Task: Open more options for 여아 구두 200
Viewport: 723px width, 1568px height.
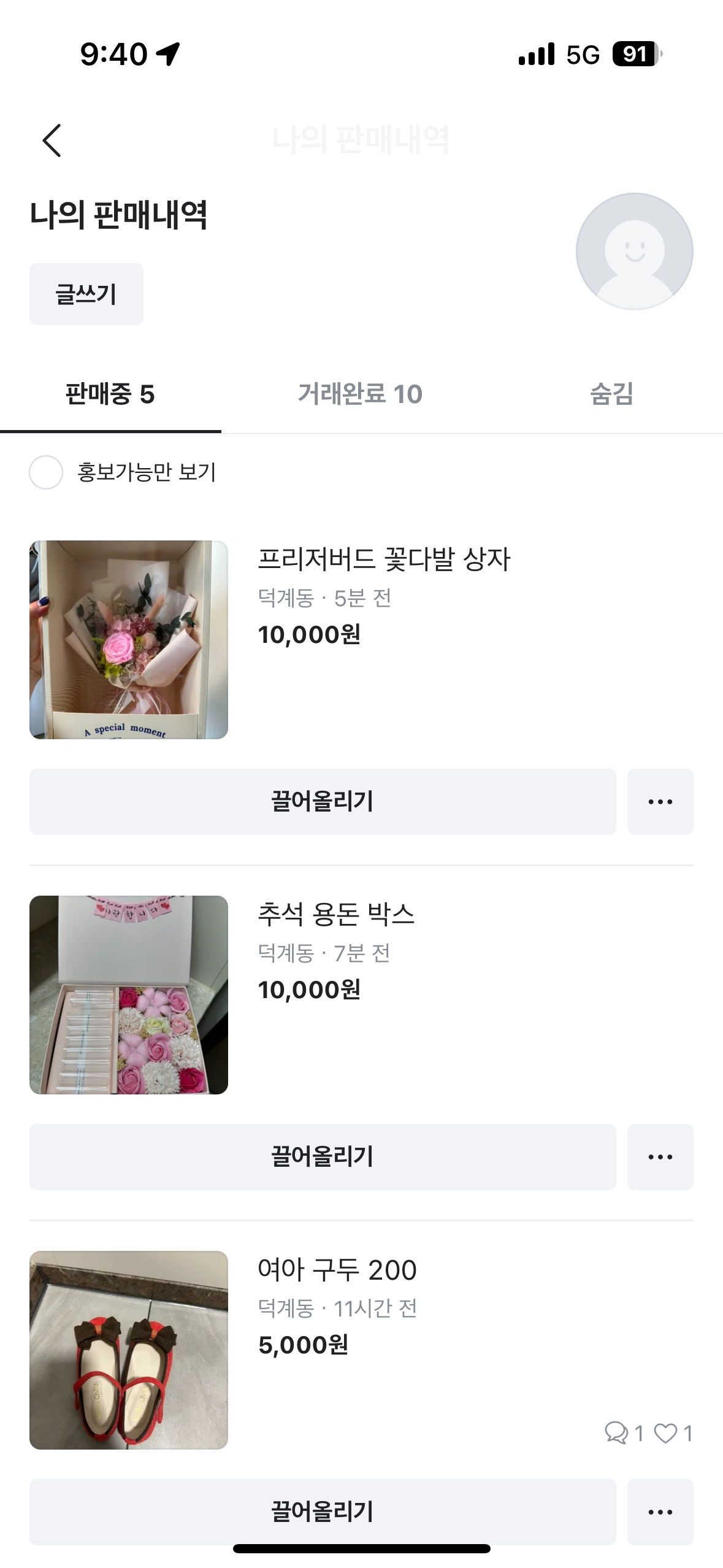Action: (x=660, y=1512)
